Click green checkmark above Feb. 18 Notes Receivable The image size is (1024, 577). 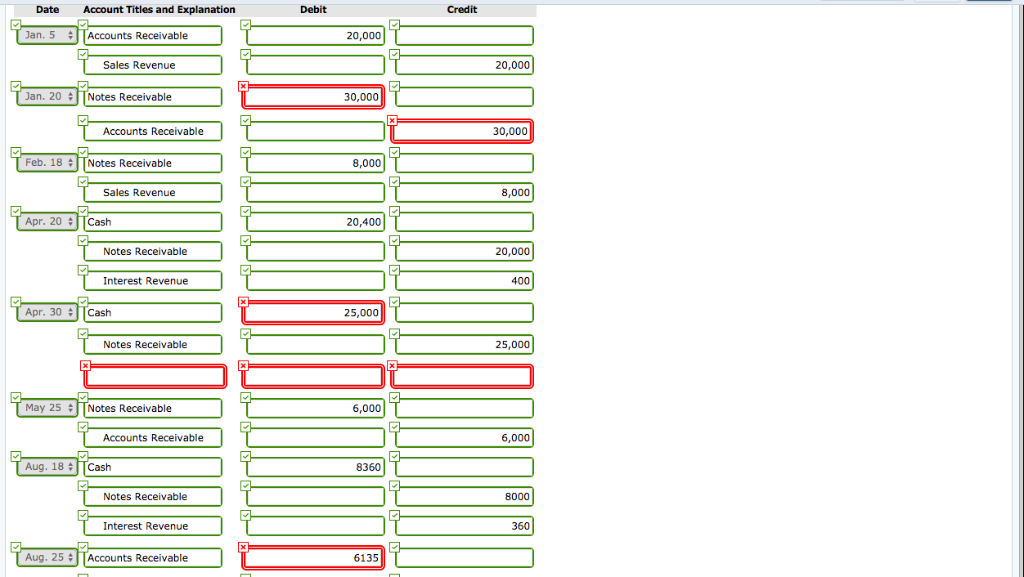point(83,153)
